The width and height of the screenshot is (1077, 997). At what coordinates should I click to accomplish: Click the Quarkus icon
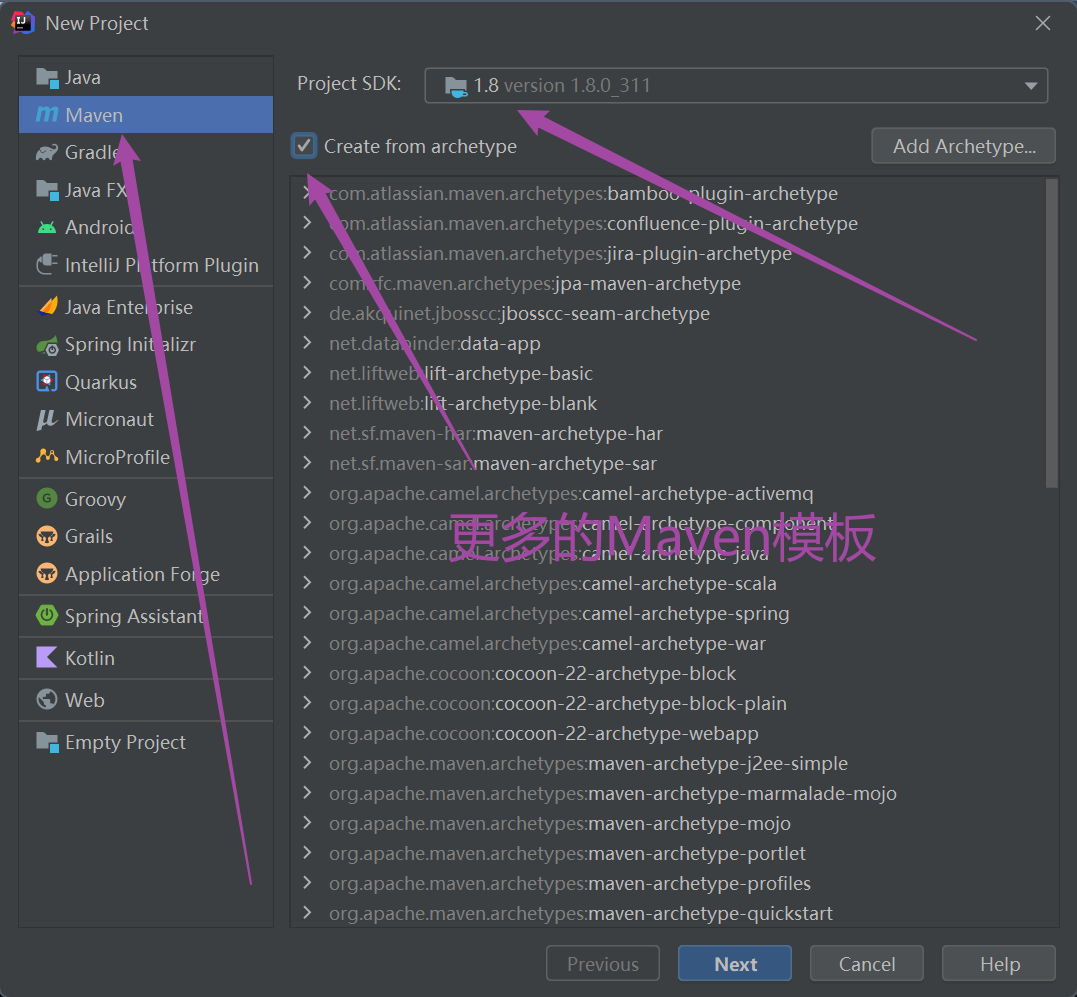coord(47,382)
